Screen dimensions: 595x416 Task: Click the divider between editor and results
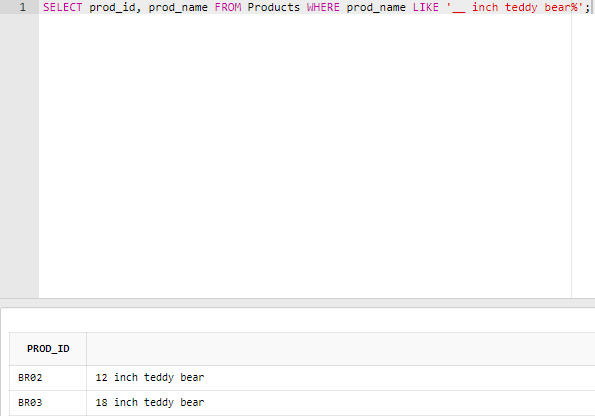point(298,303)
